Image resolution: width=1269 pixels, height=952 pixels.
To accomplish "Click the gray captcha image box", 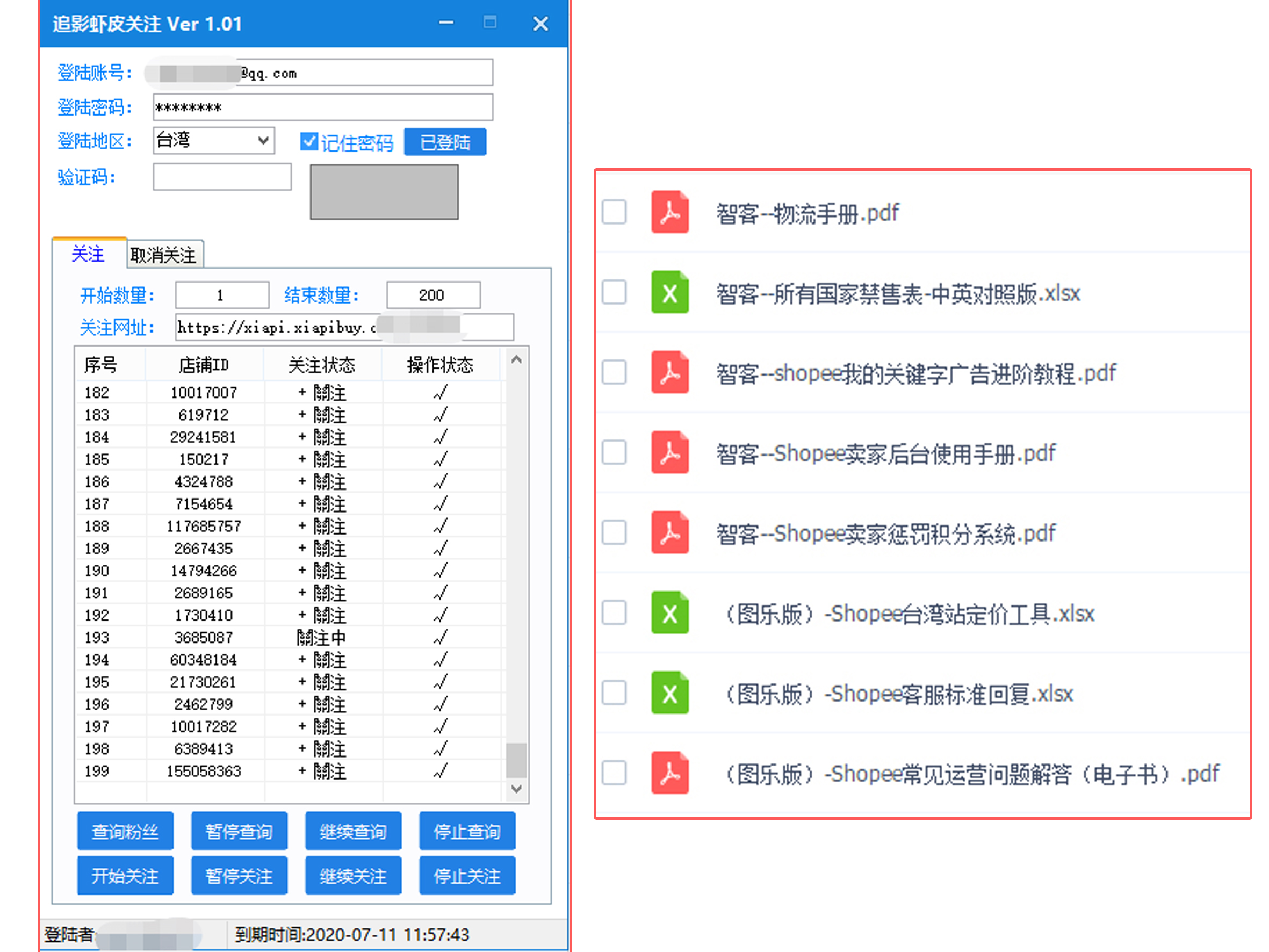I will [384, 192].
